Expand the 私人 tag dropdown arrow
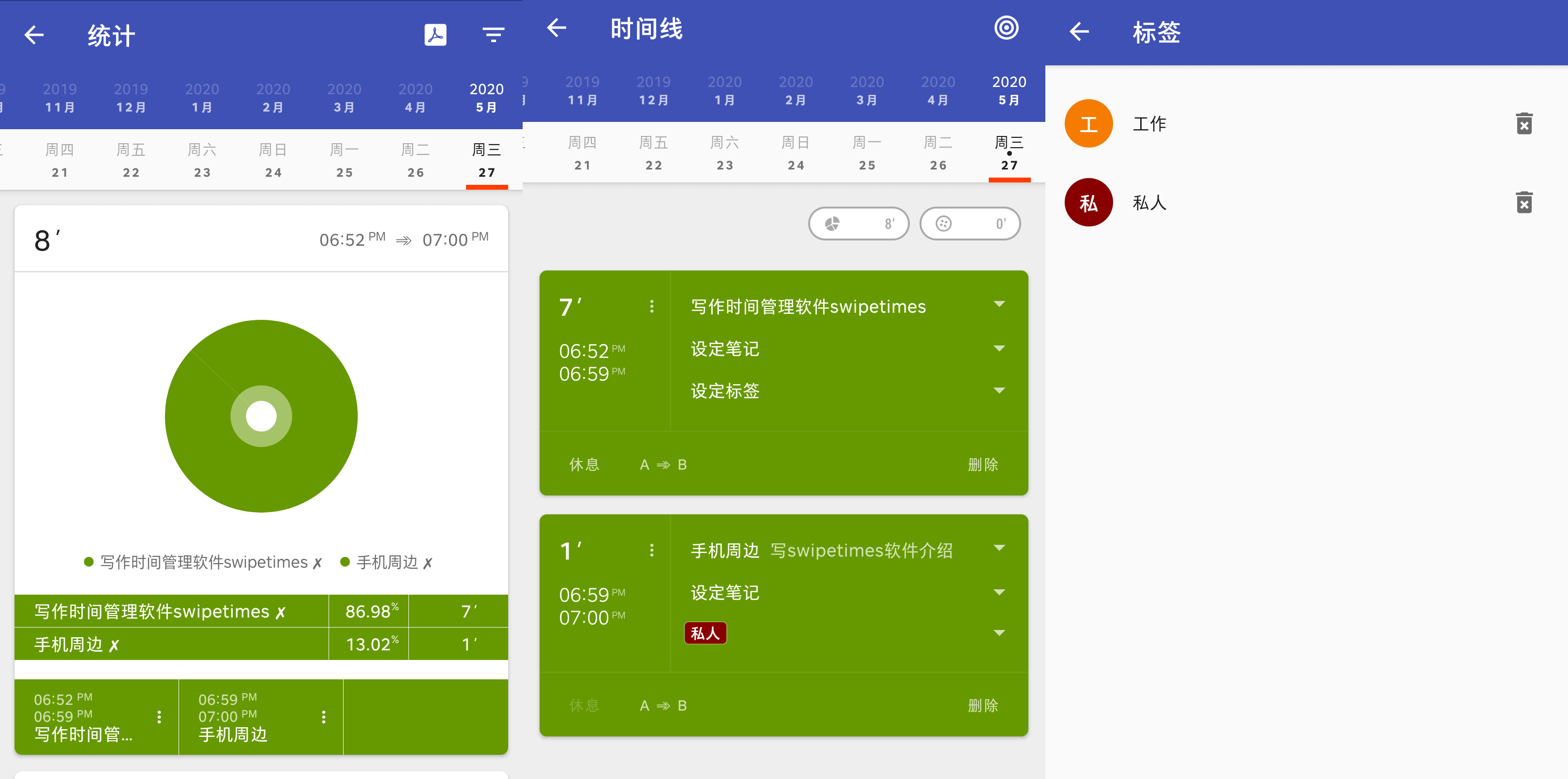This screenshot has width=1568, height=779. pyautogui.click(x=999, y=633)
